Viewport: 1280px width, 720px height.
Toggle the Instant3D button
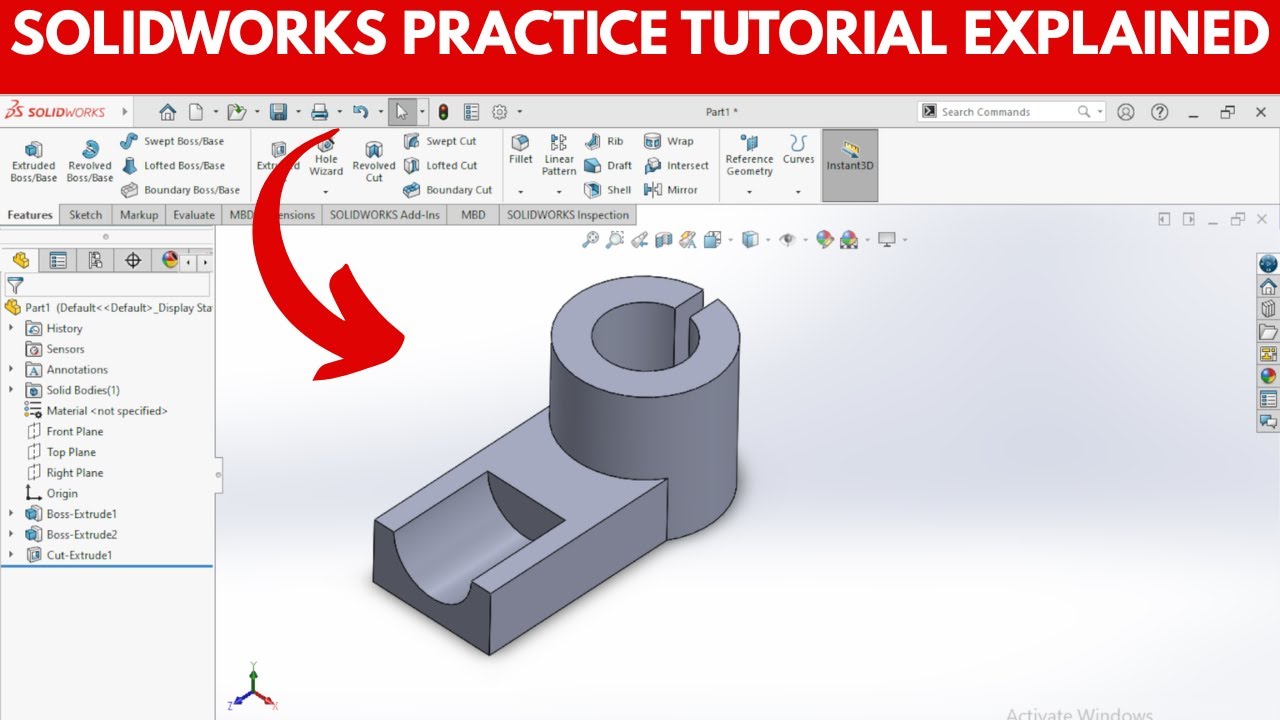tap(849, 165)
